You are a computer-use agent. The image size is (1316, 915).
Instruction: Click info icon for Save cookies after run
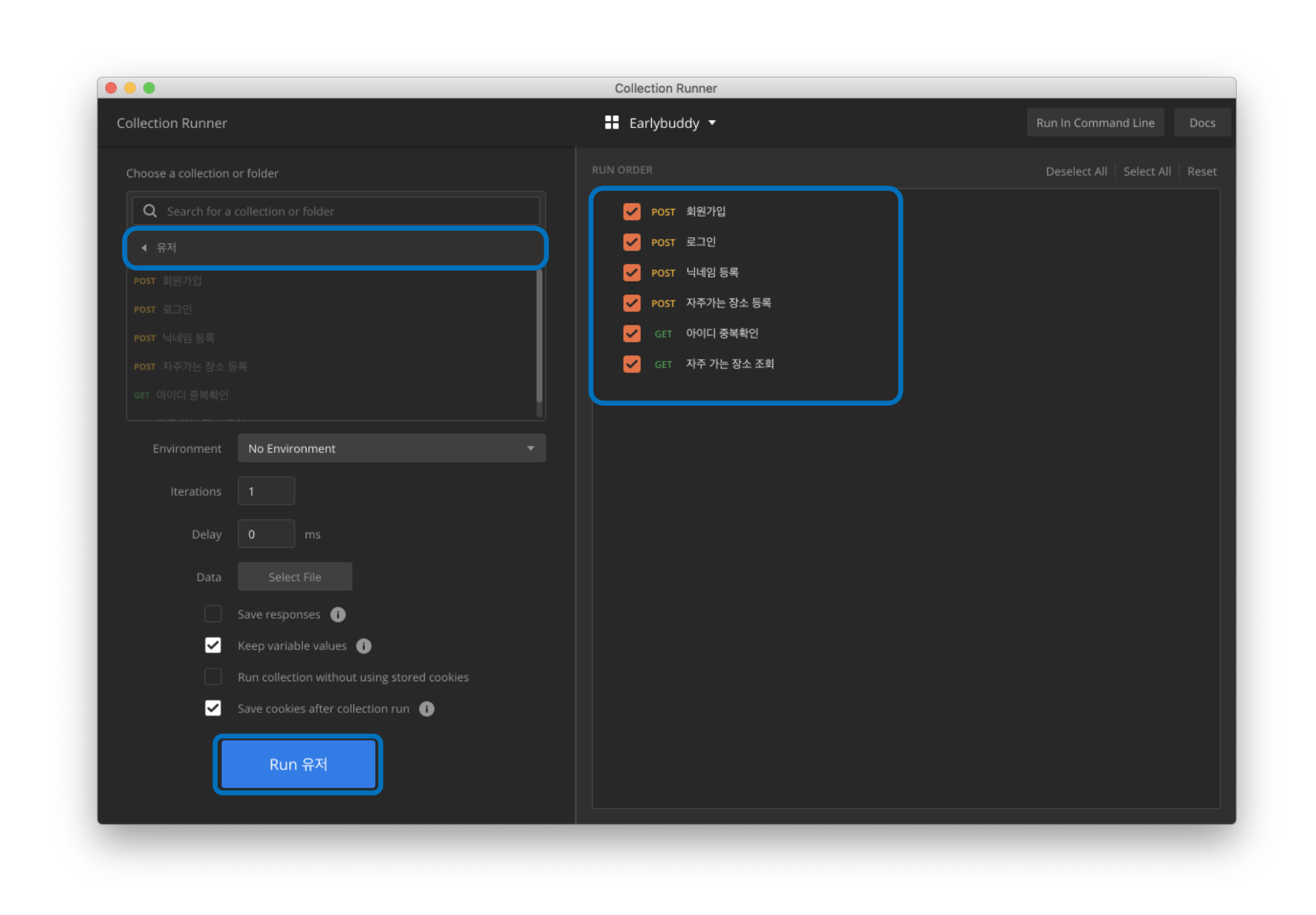426,709
